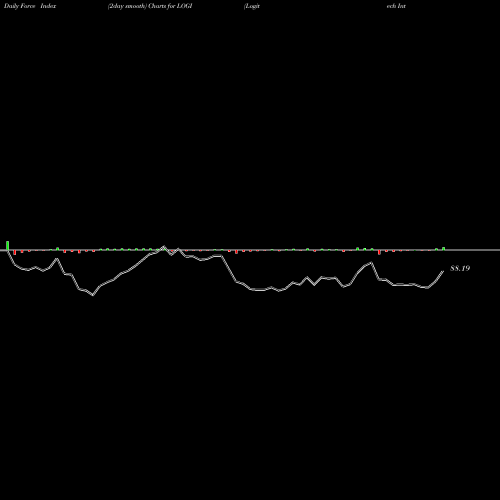500x500 pixels.
Task: Click the tall green bar at chart start
Action: tap(8, 245)
